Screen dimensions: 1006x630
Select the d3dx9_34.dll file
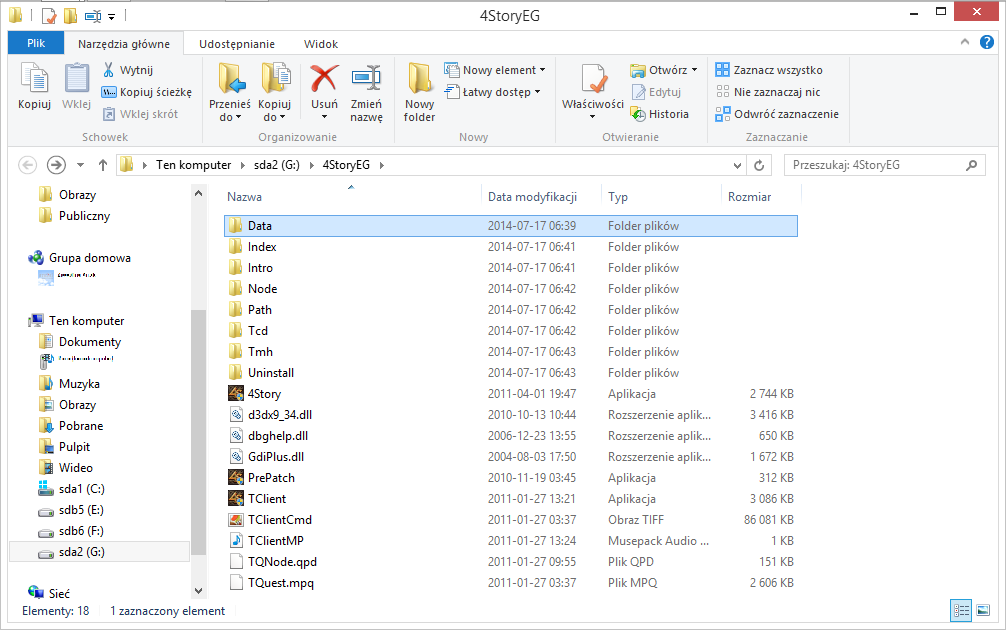511,414
